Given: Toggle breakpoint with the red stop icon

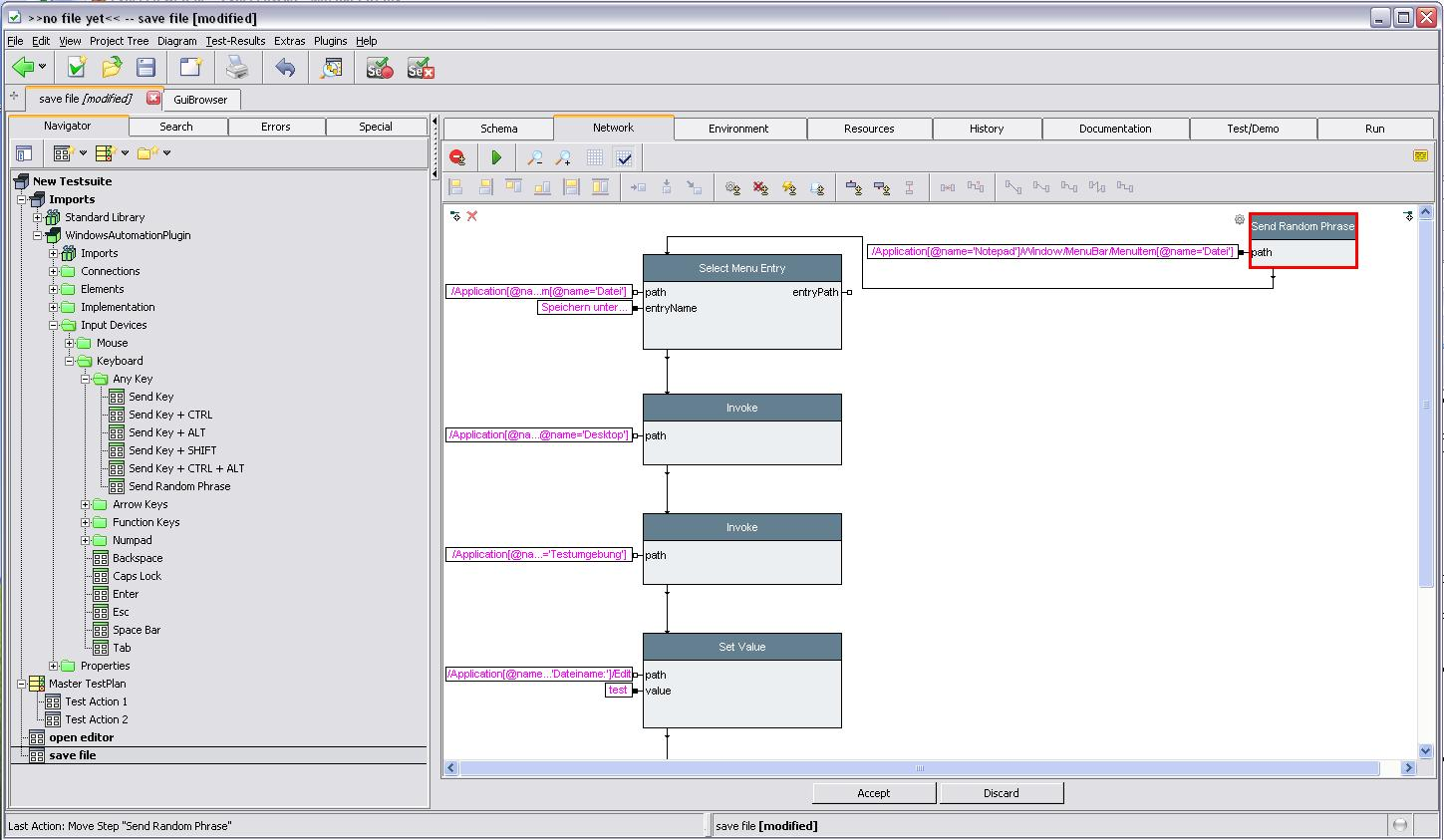Looking at the screenshot, I should pyautogui.click(x=457, y=157).
